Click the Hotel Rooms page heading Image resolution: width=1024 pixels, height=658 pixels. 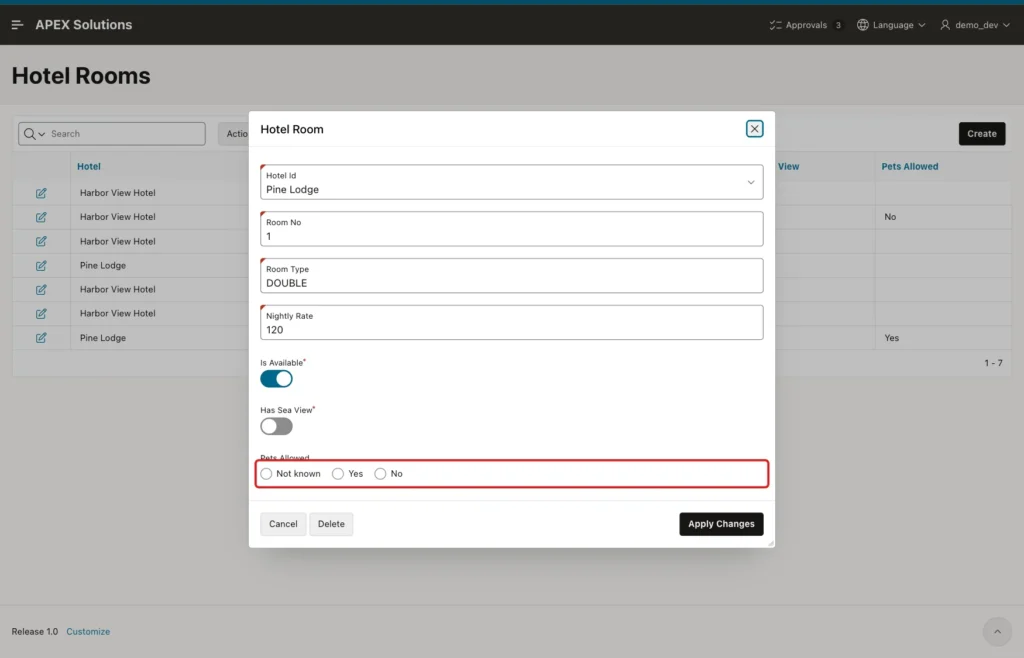pos(81,76)
